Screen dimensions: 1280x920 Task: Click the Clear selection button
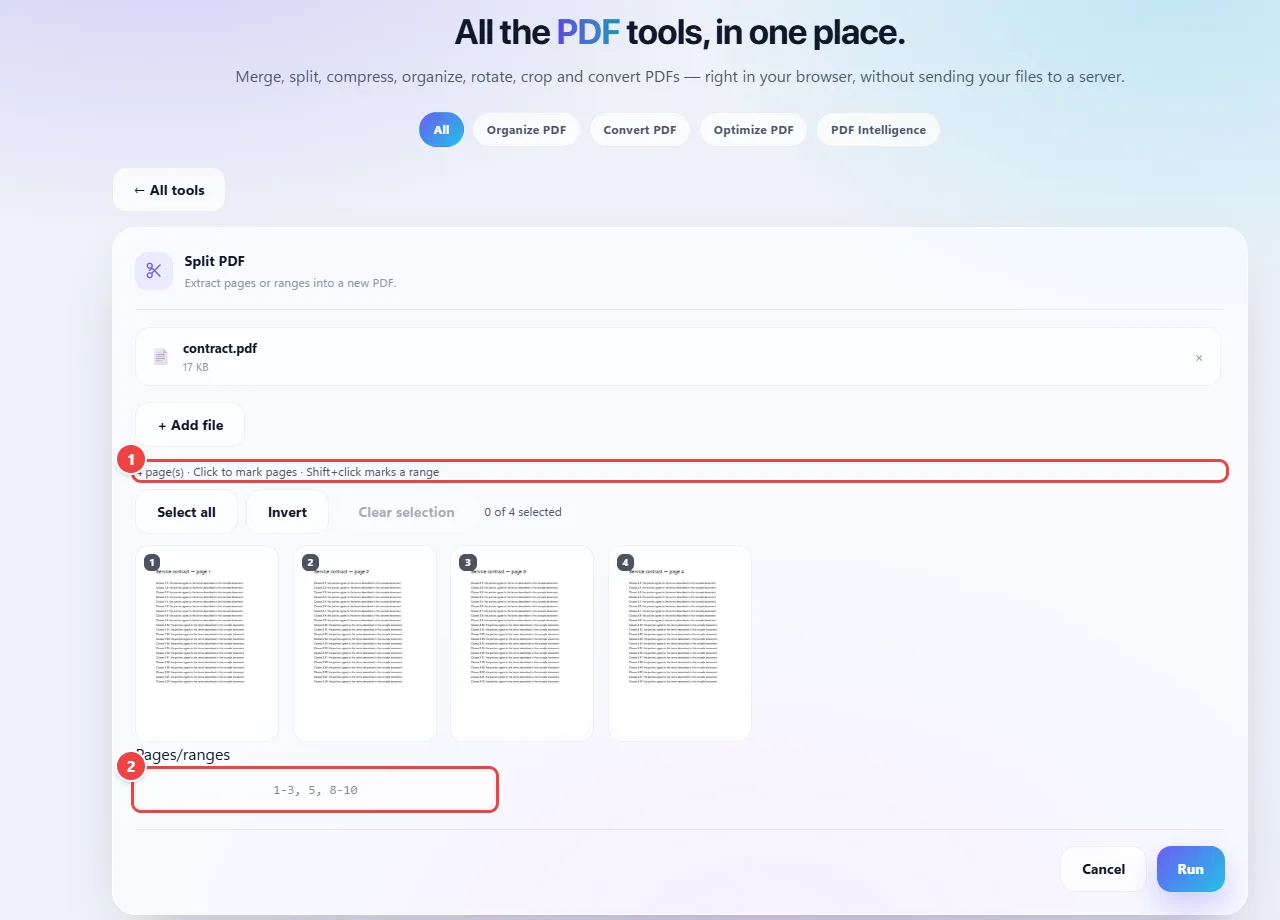406,512
